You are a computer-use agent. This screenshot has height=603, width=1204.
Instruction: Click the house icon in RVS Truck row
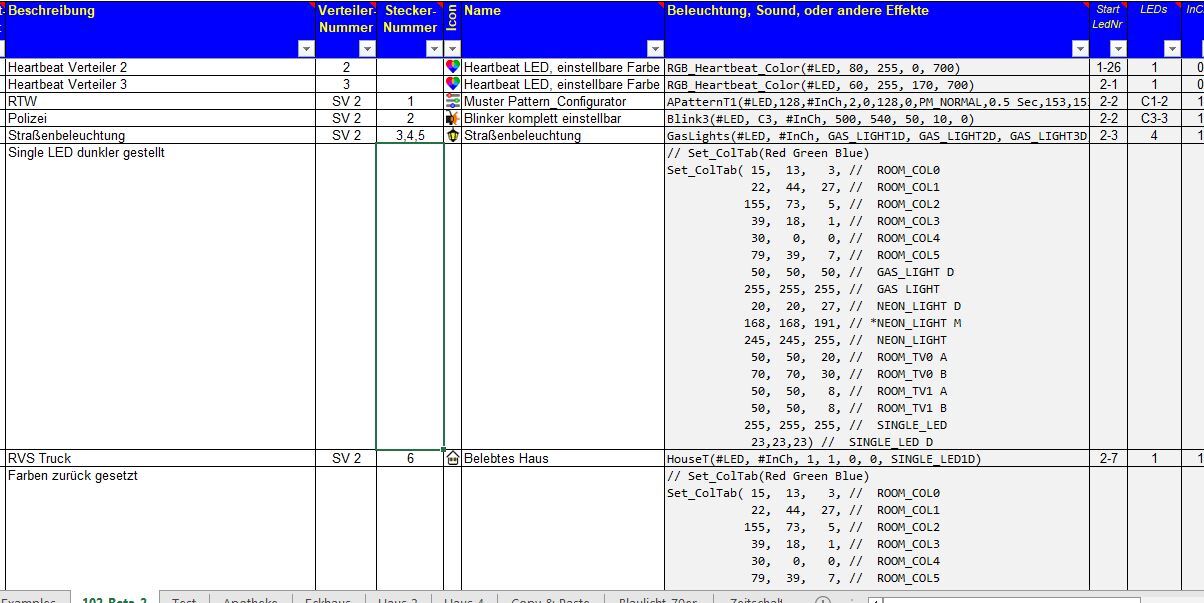pyautogui.click(x=453, y=458)
